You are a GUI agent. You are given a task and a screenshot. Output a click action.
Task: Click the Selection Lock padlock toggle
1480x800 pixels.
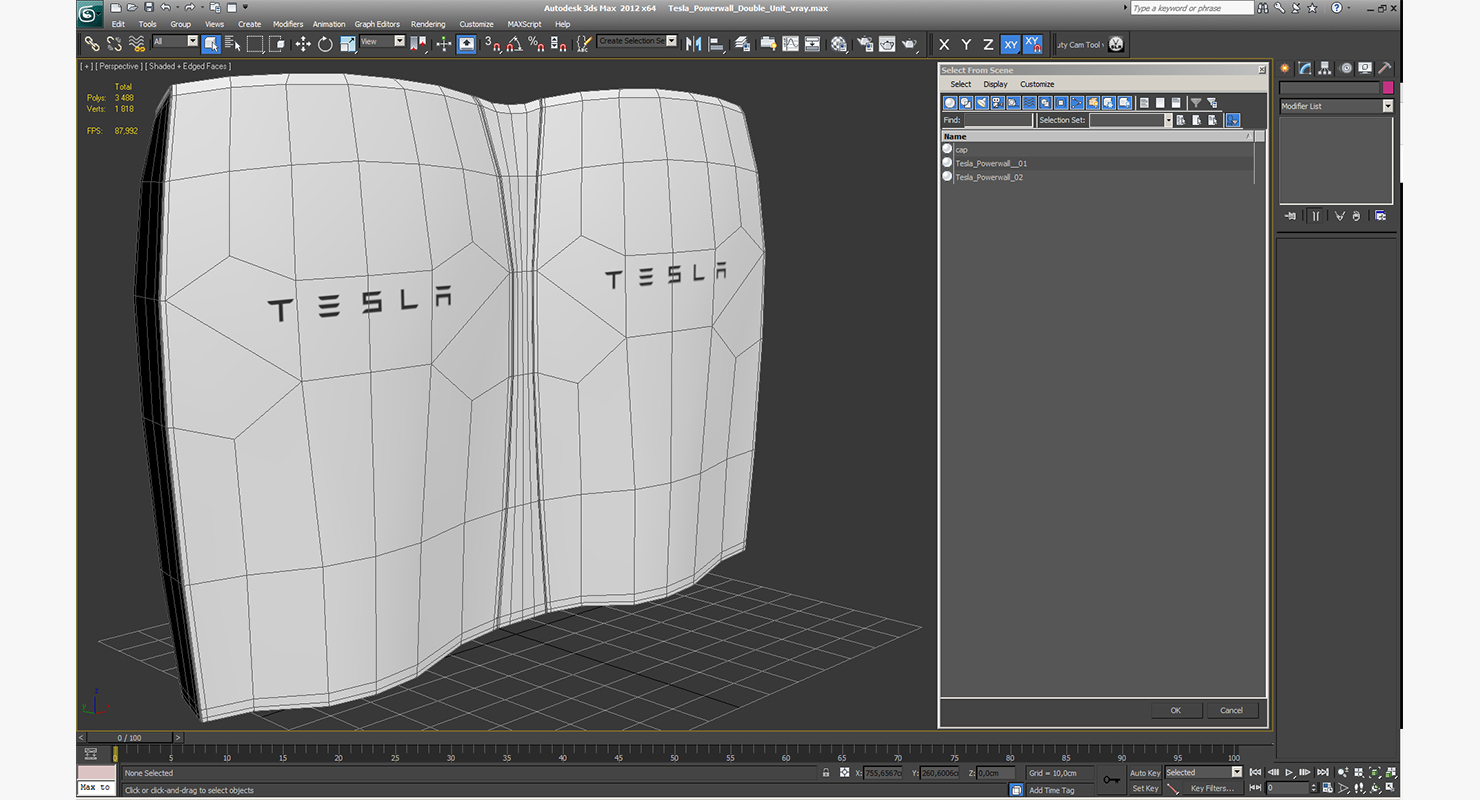(x=826, y=773)
